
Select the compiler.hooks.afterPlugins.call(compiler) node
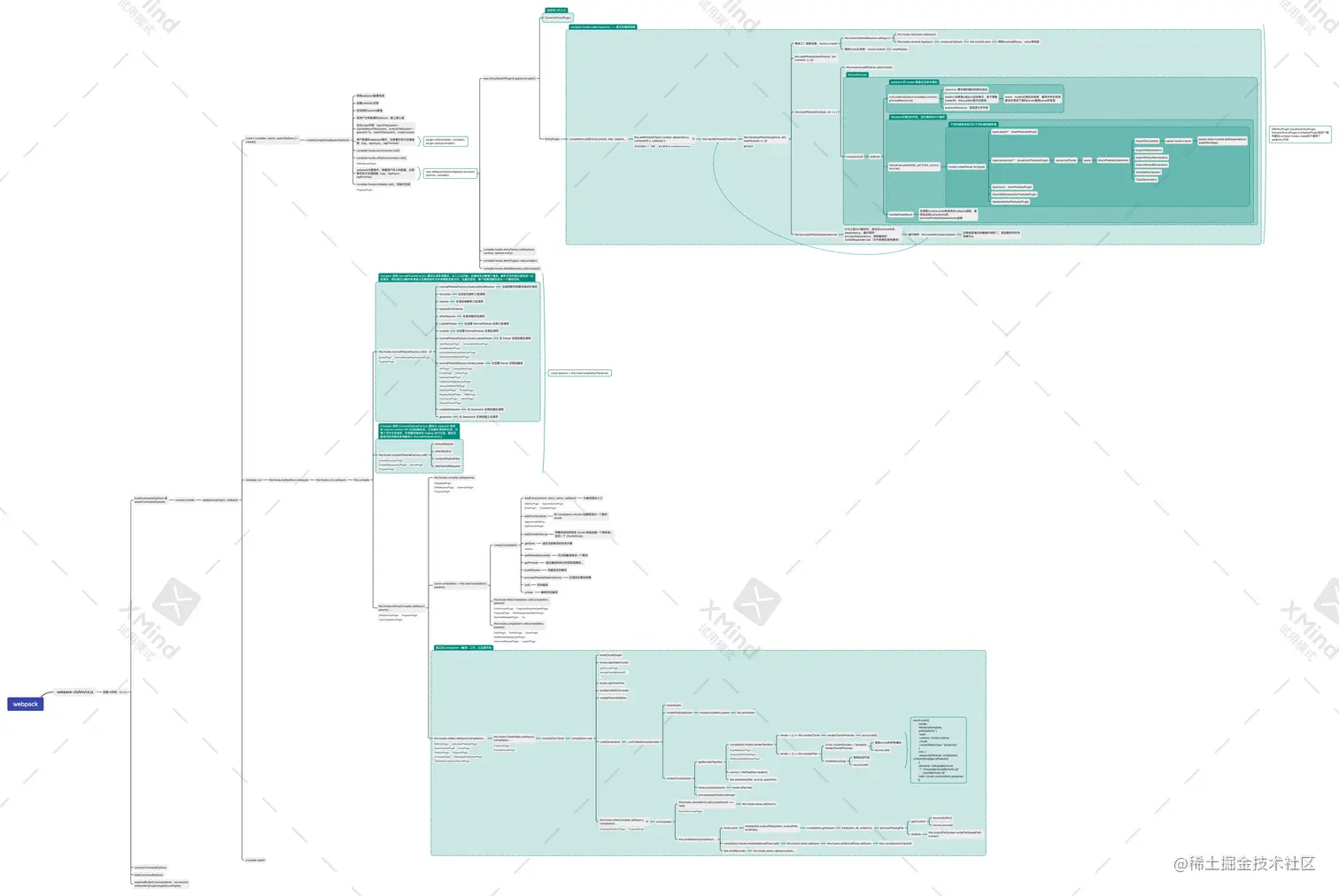[510, 261]
